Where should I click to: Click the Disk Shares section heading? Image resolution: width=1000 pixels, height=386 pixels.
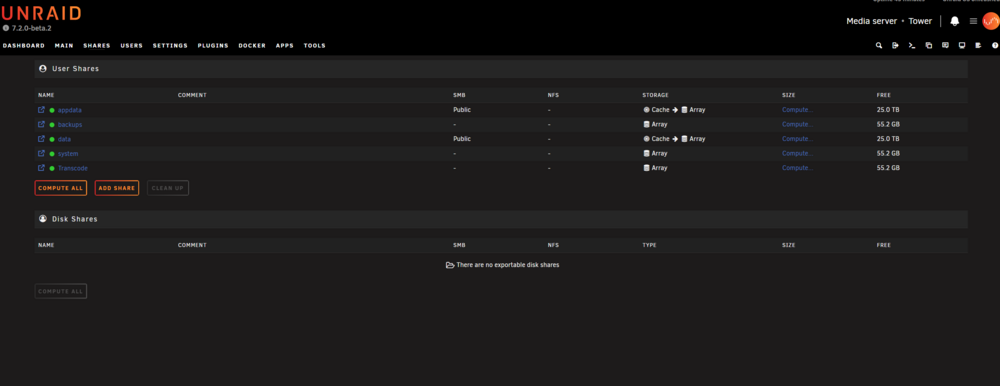click(75, 219)
